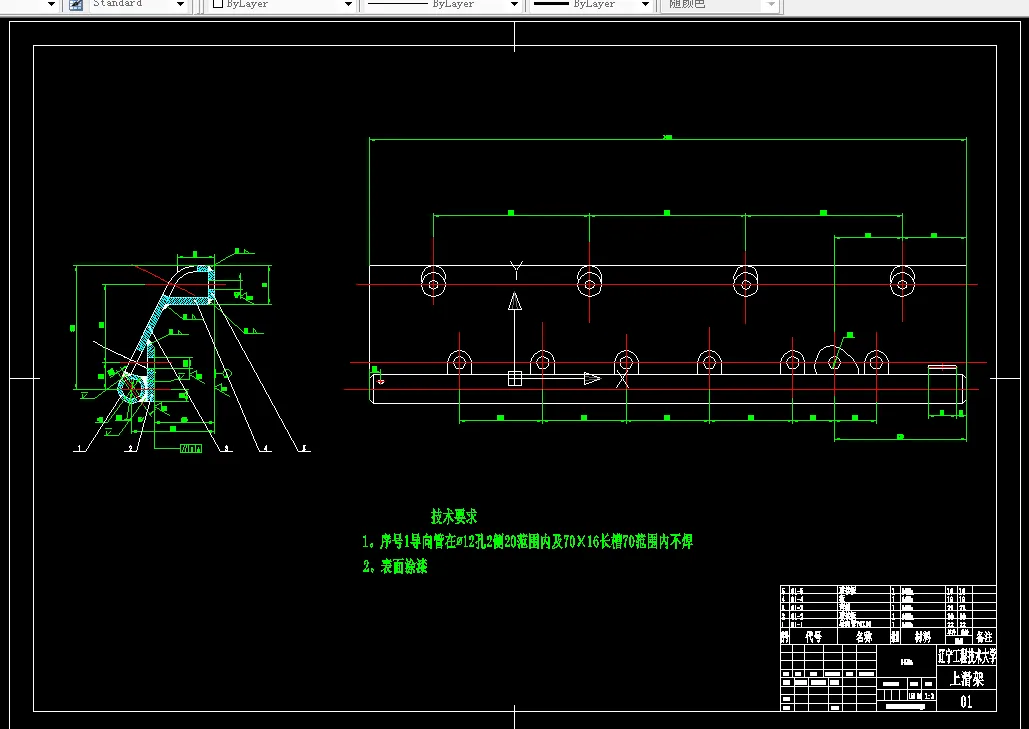Click the Y axis label above UCS icon
This screenshot has width=1029, height=729.
click(516, 270)
